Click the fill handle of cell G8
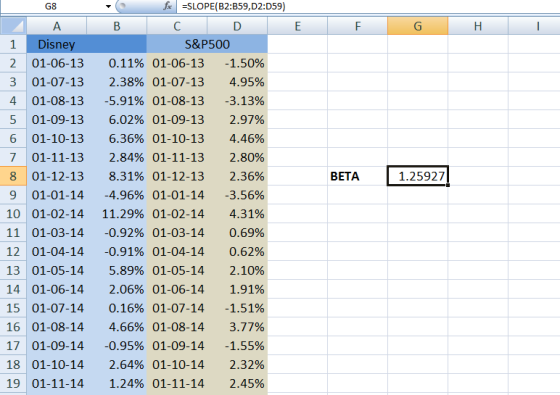The image size is (560, 395). click(448, 185)
